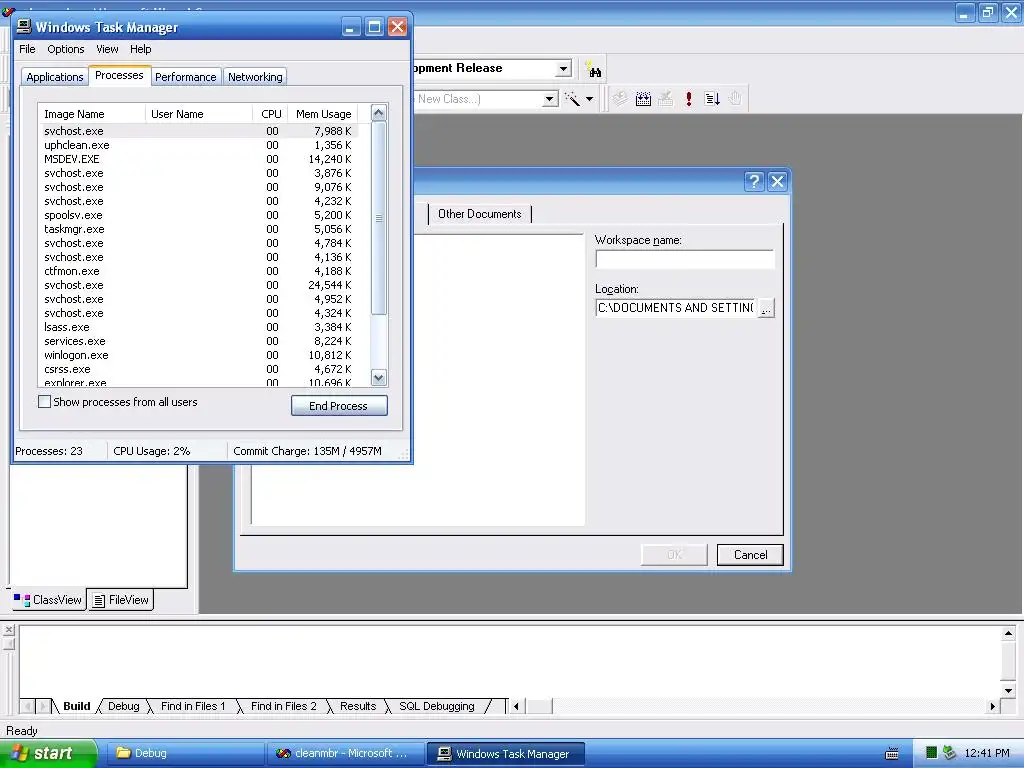Open the Other Documents tab

click(480, 214)
